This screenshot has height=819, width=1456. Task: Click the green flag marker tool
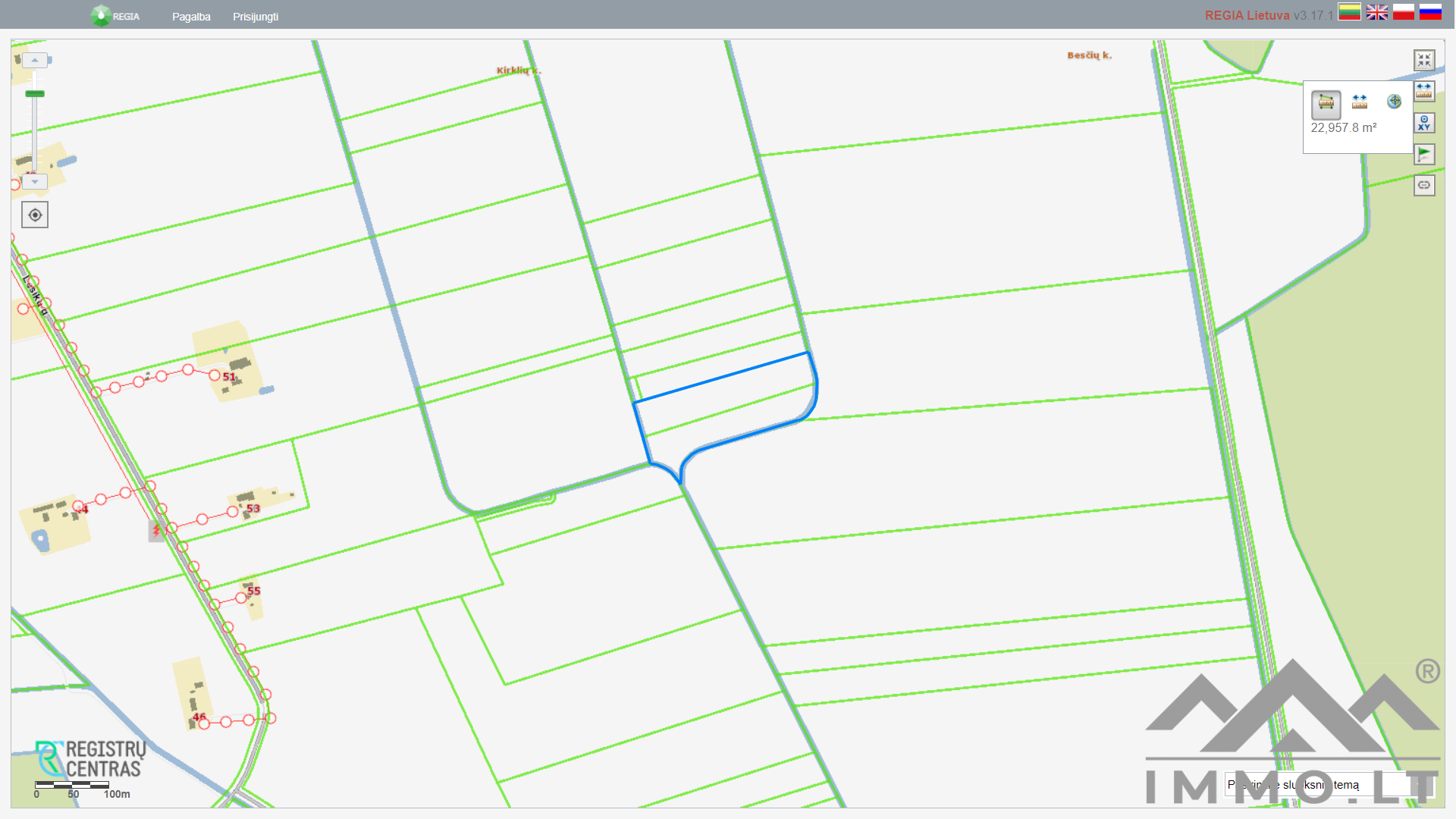1423,154
